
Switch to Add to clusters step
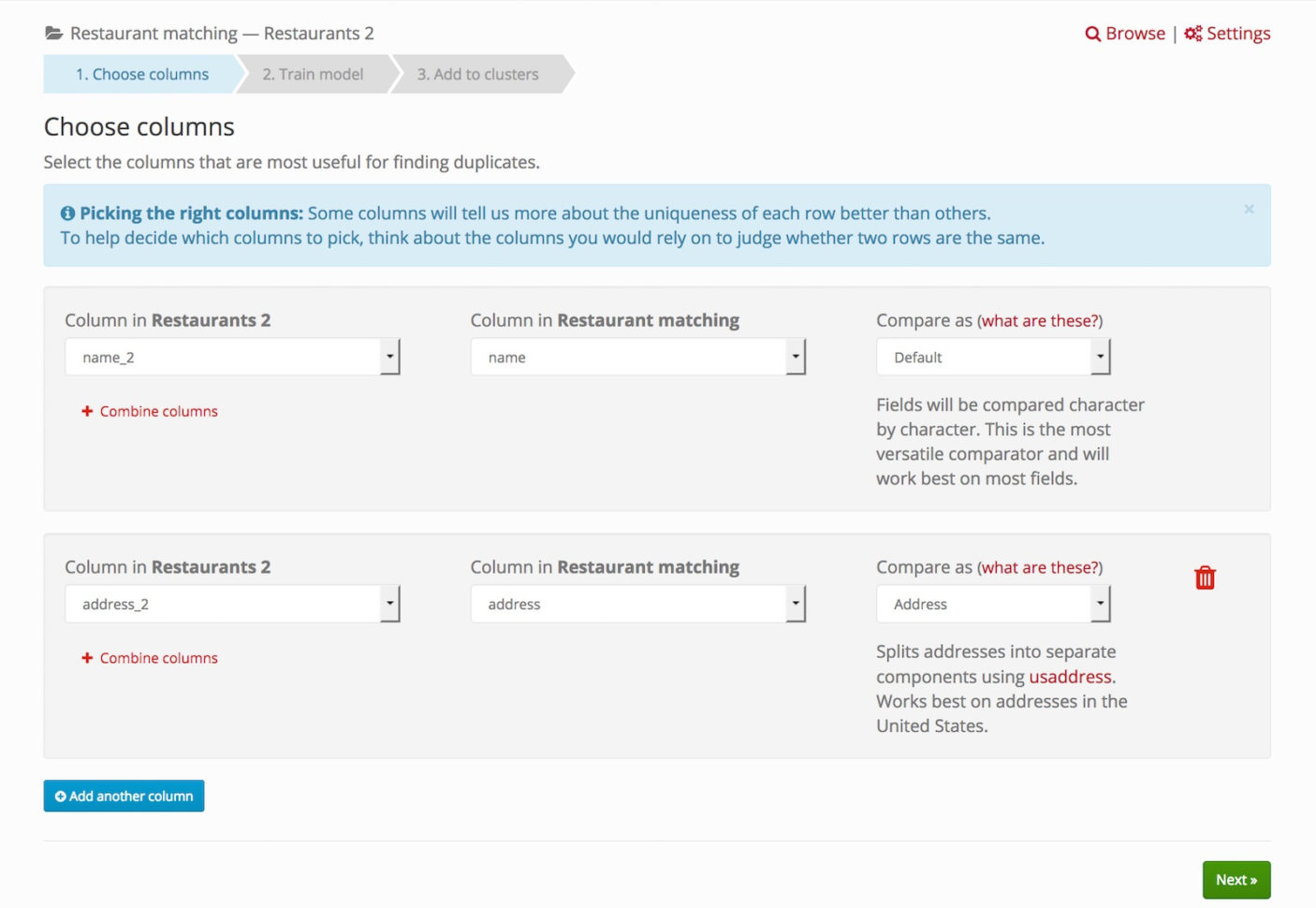pyautogui.click(x=477, y=74)
